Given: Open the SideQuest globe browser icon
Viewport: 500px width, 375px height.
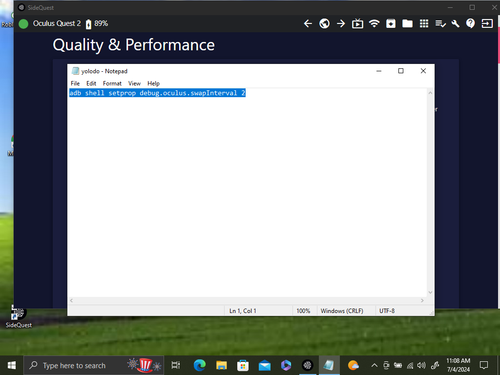Looking at the screenshot, I should 324,24.
